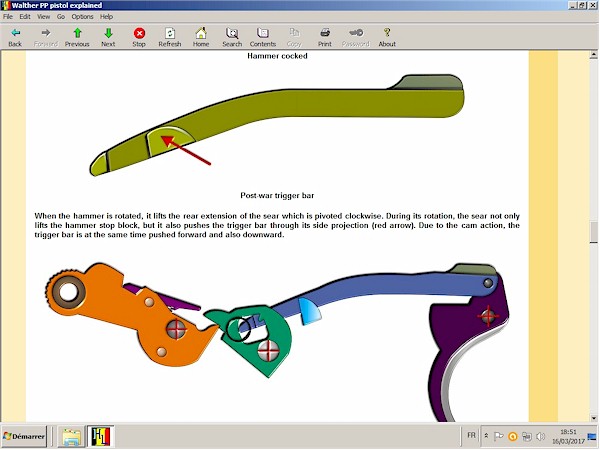Open the About dialog
This screenshot has height=450, width=600.
(387, 37)
